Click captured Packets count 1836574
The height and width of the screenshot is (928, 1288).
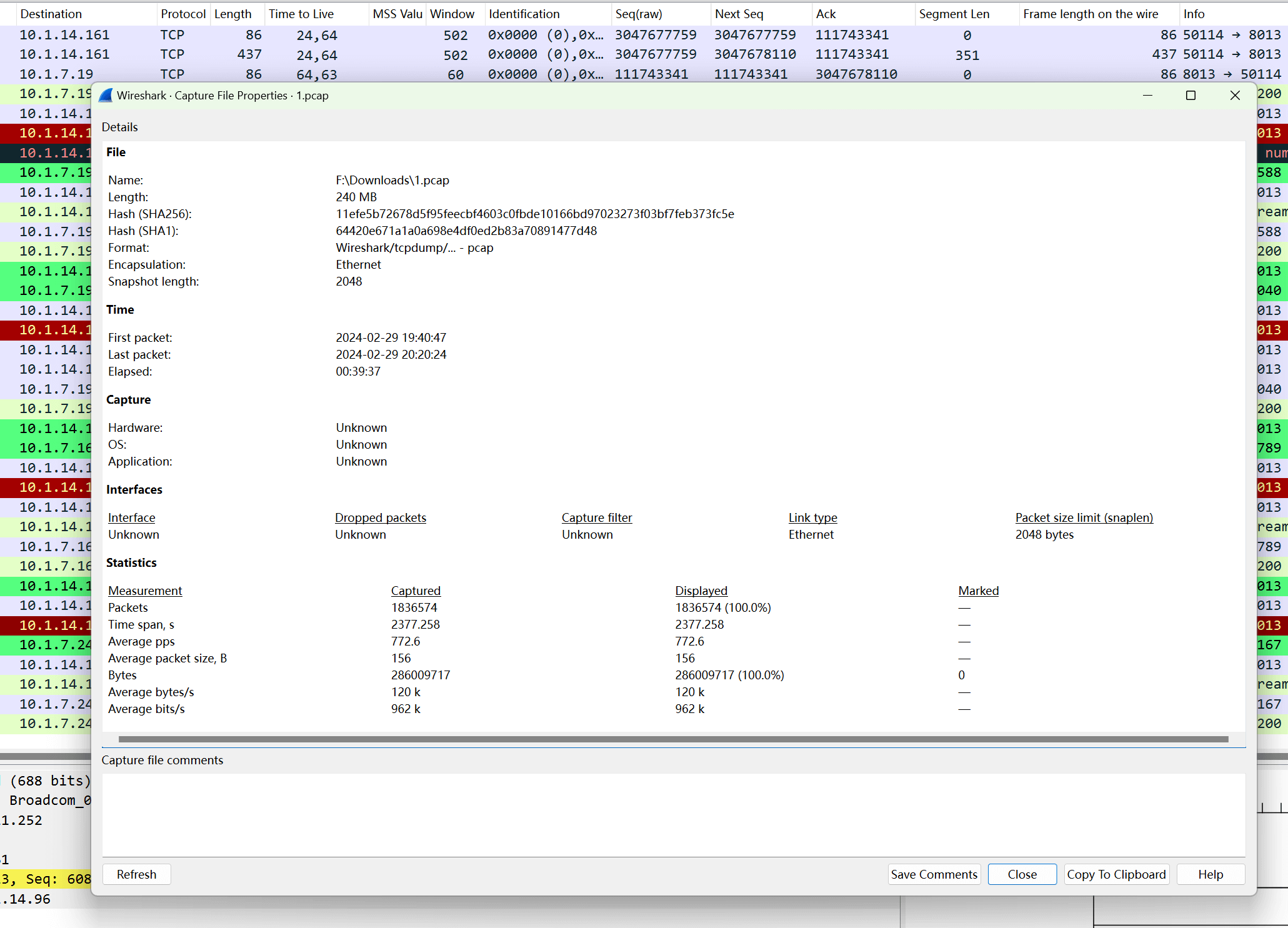coord(414,607)
